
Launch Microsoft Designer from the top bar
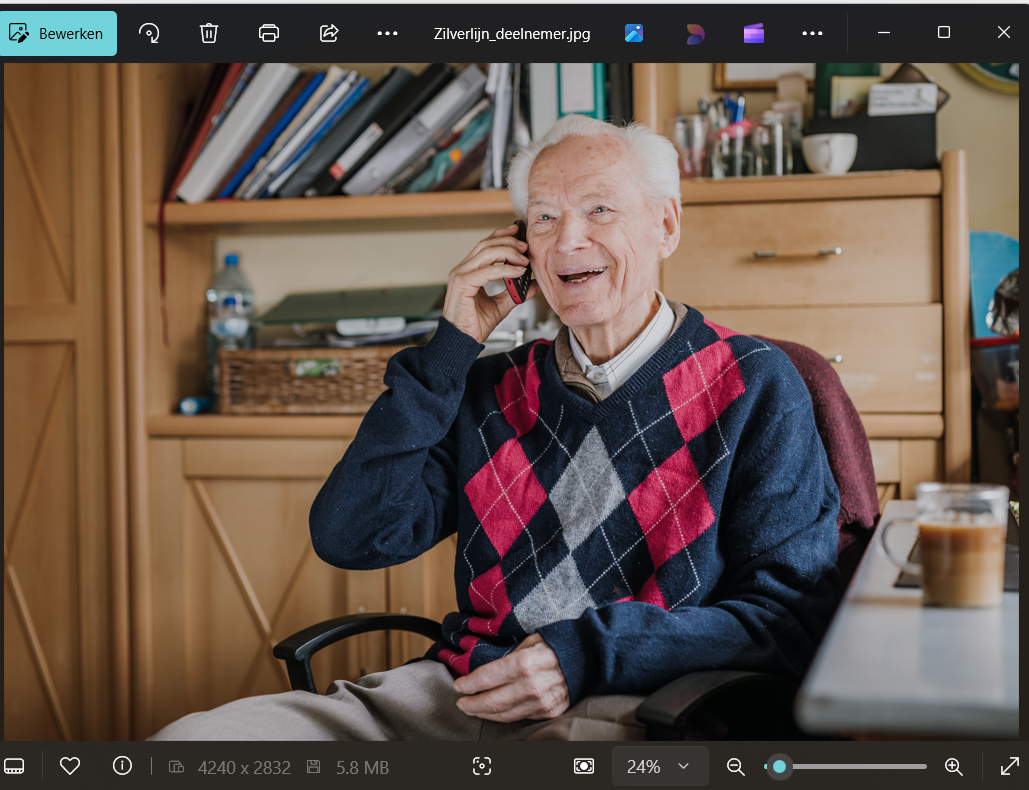[694, 33]
